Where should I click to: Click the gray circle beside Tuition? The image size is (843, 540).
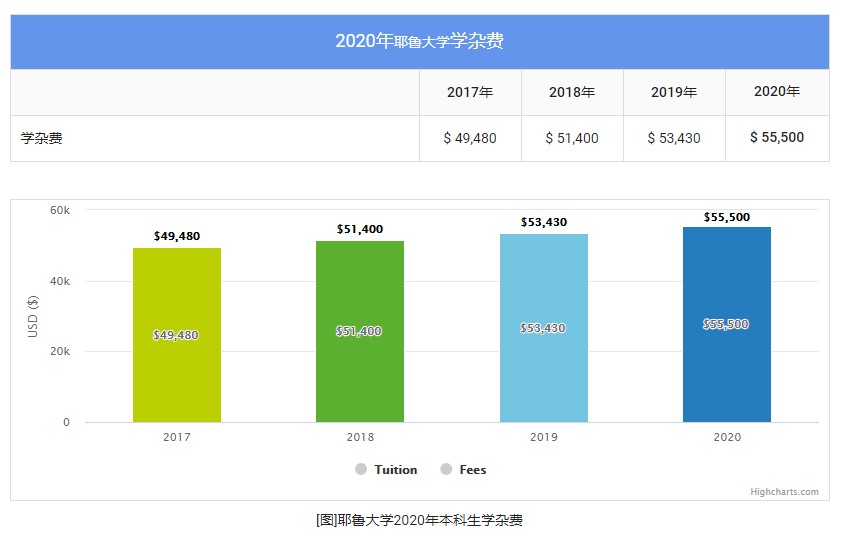pyautogui.click(x=361, y=470)
